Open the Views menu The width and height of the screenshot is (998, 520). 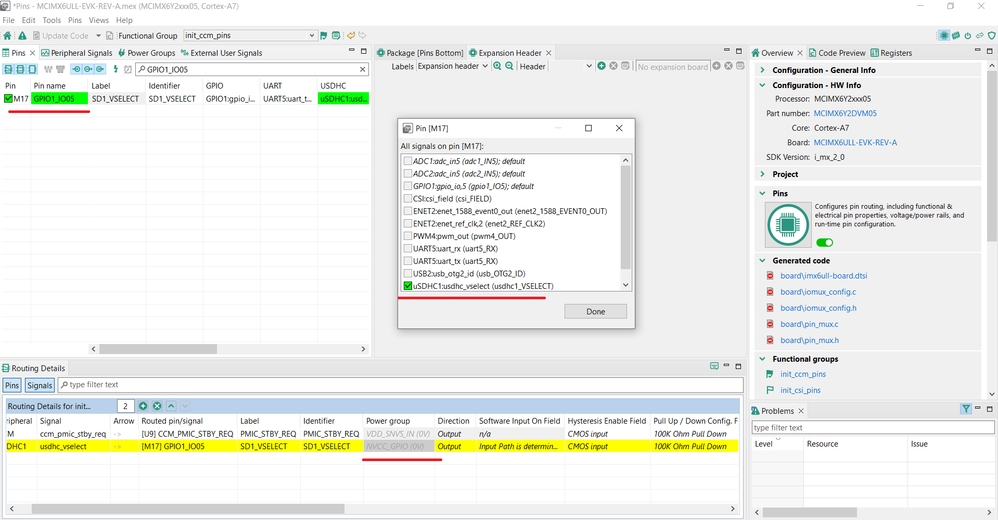coord(99,20)
